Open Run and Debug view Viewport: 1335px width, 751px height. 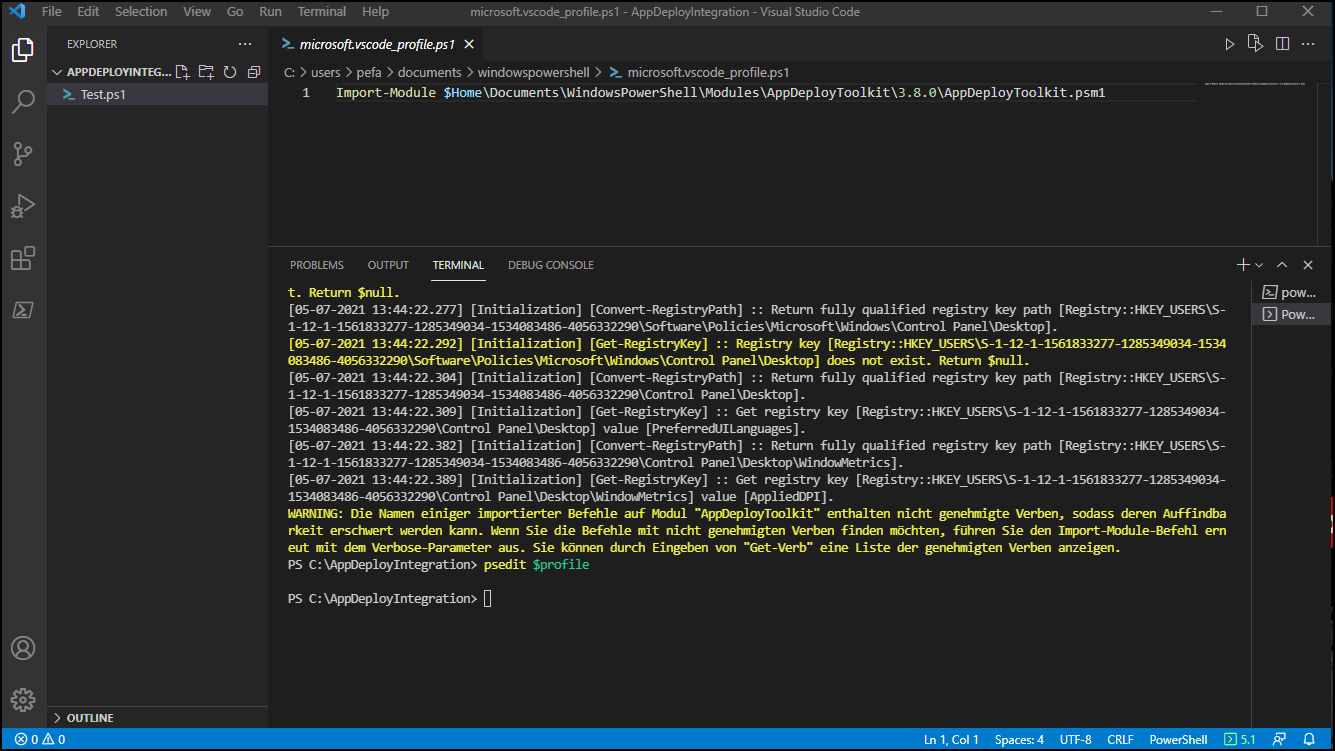point(23,206)
